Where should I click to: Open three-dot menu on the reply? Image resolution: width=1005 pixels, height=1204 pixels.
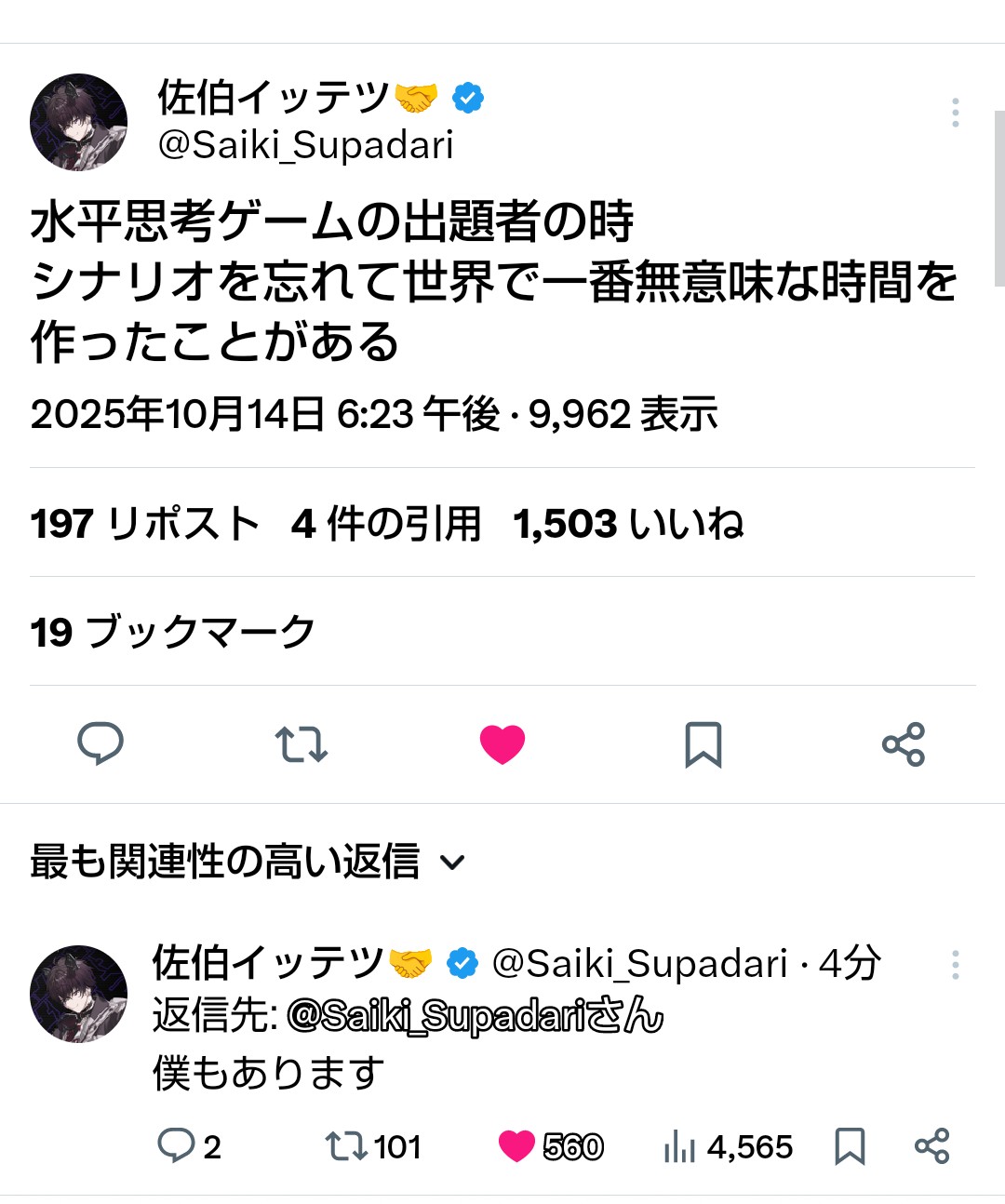click(x=955, y=965)
